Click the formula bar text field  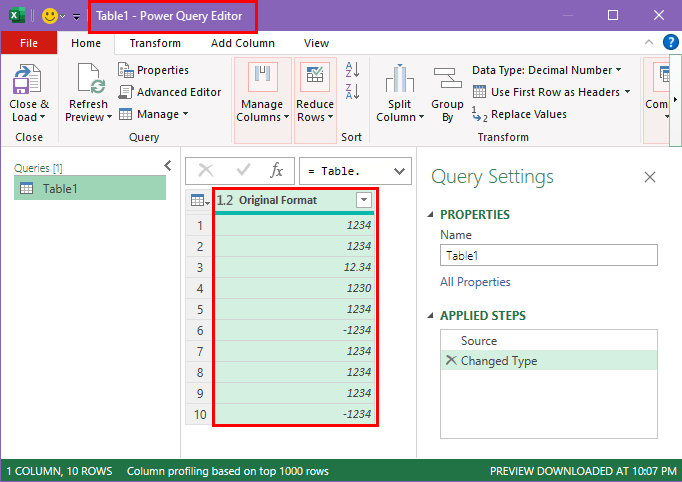[x=346, y=171]
